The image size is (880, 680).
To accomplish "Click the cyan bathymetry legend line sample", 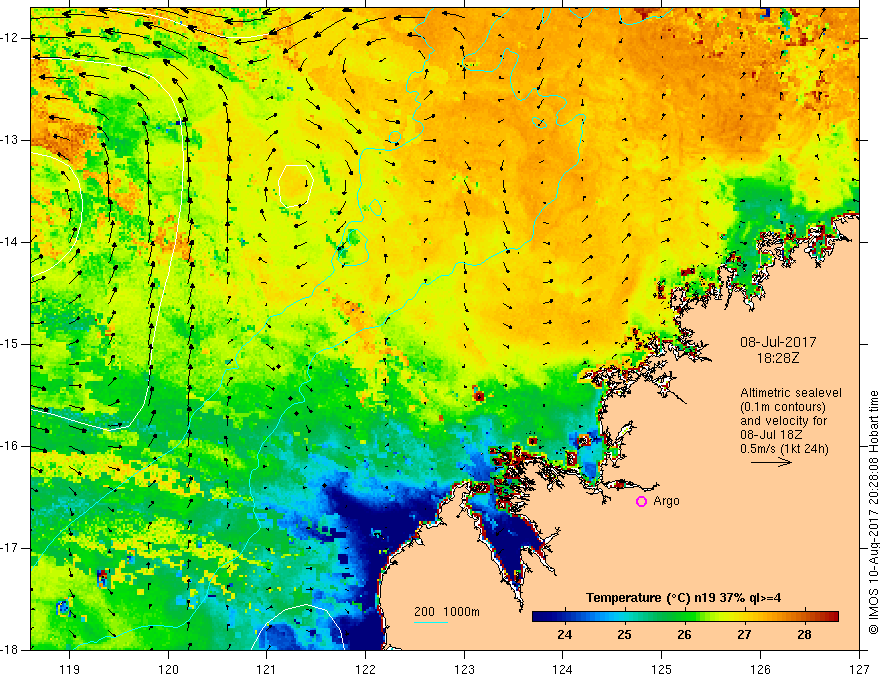I will point(430,622).
